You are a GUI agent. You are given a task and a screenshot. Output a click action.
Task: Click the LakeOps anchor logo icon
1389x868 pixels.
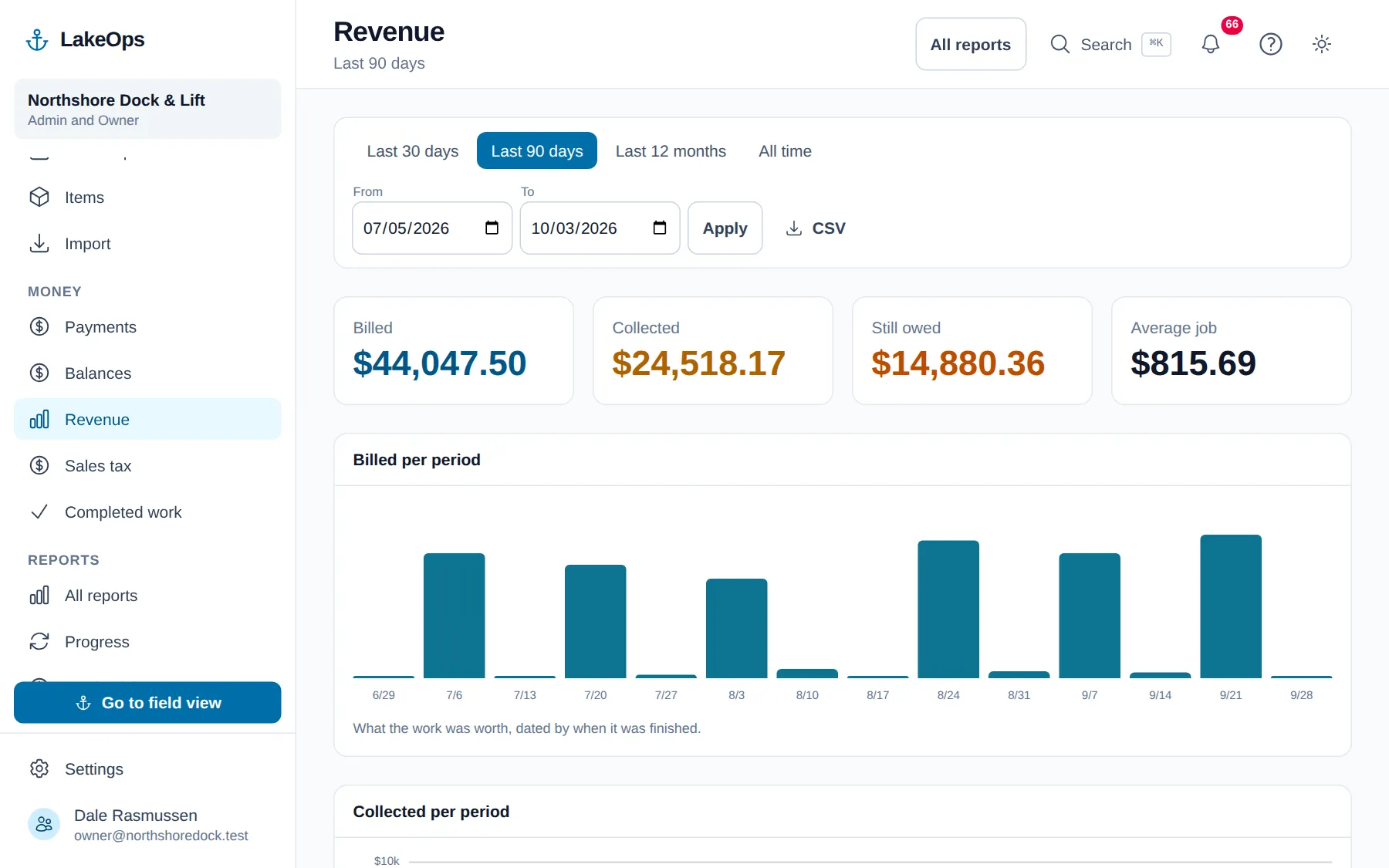[37, 39]
